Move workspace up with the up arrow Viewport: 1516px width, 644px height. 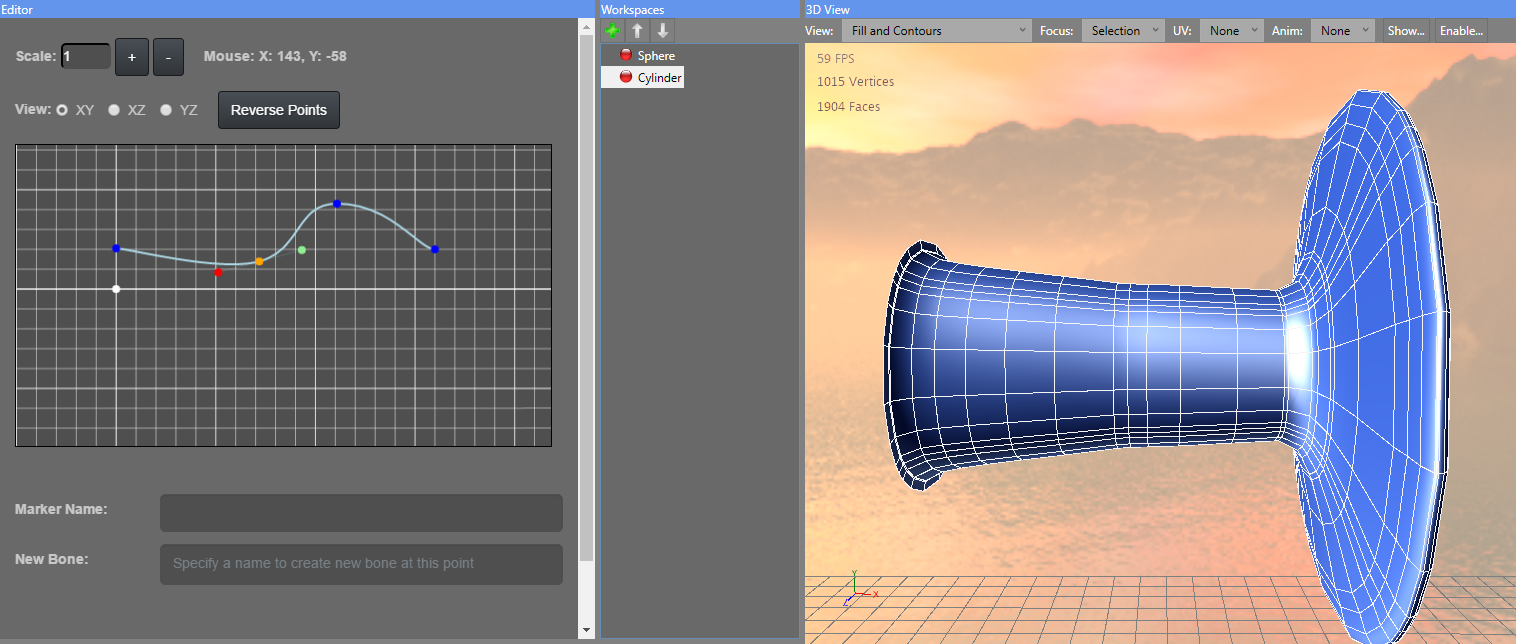637,31
